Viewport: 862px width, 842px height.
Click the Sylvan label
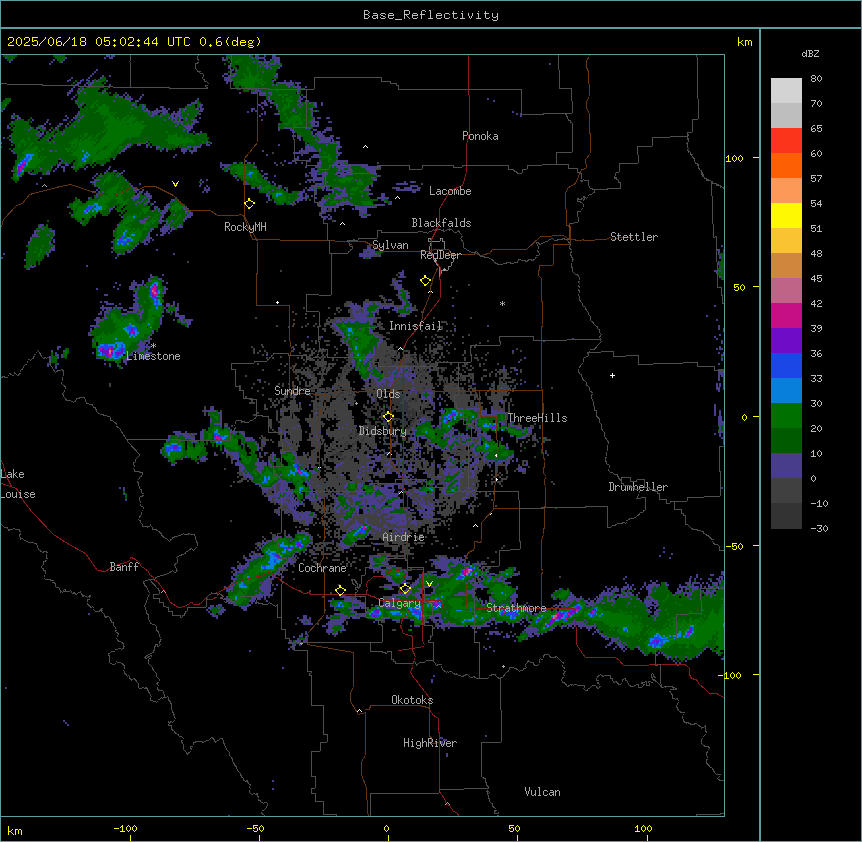[x=390, y=245]
